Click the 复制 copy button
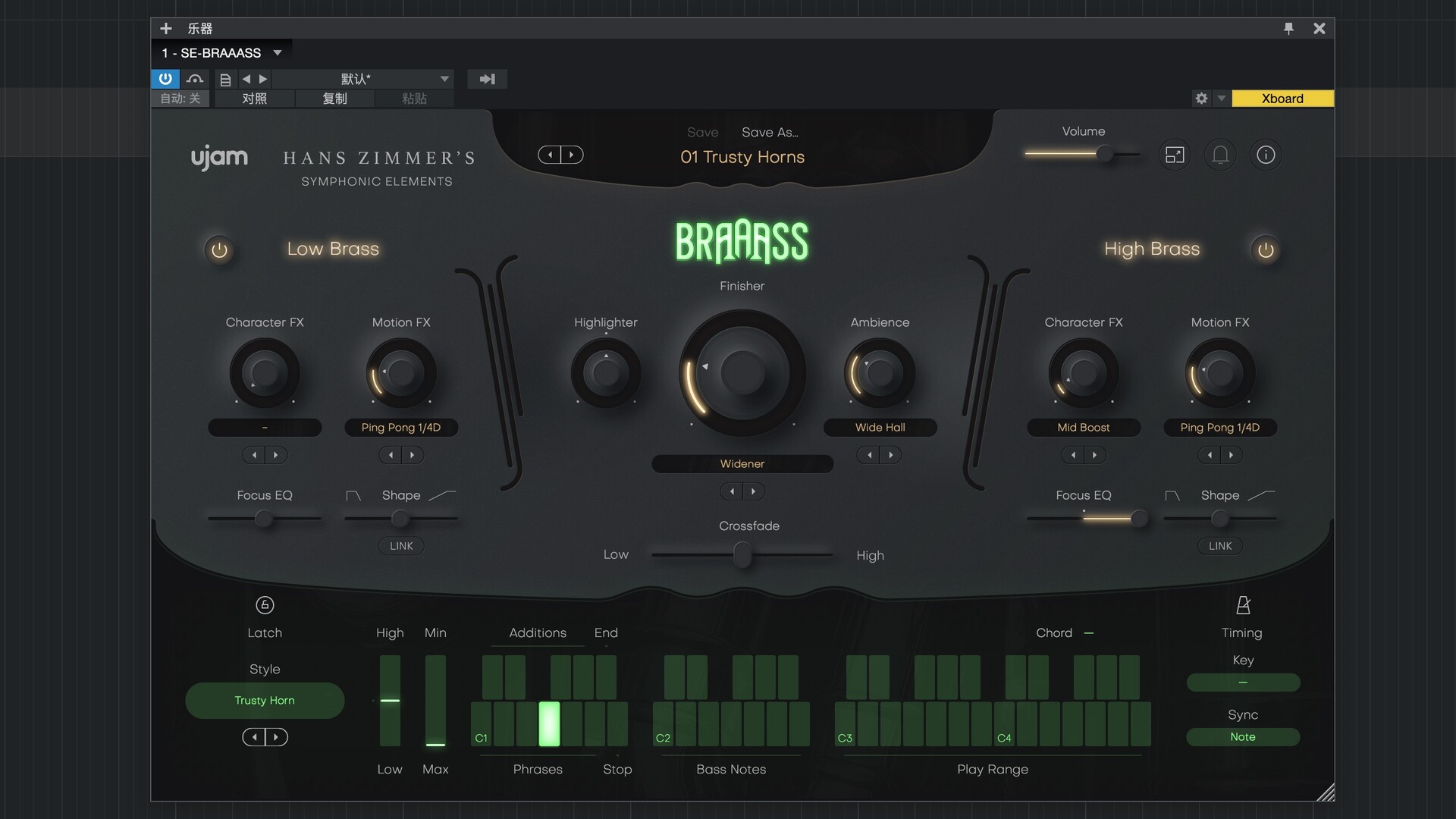The image size is (1456, 819). pyautogui.click(x=334, y=99)
